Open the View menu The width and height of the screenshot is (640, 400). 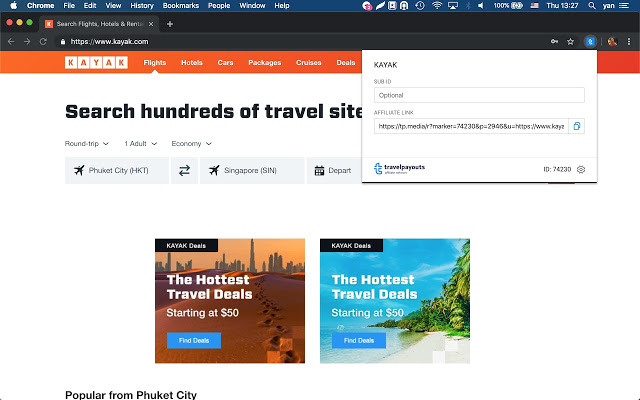point(113,5)
